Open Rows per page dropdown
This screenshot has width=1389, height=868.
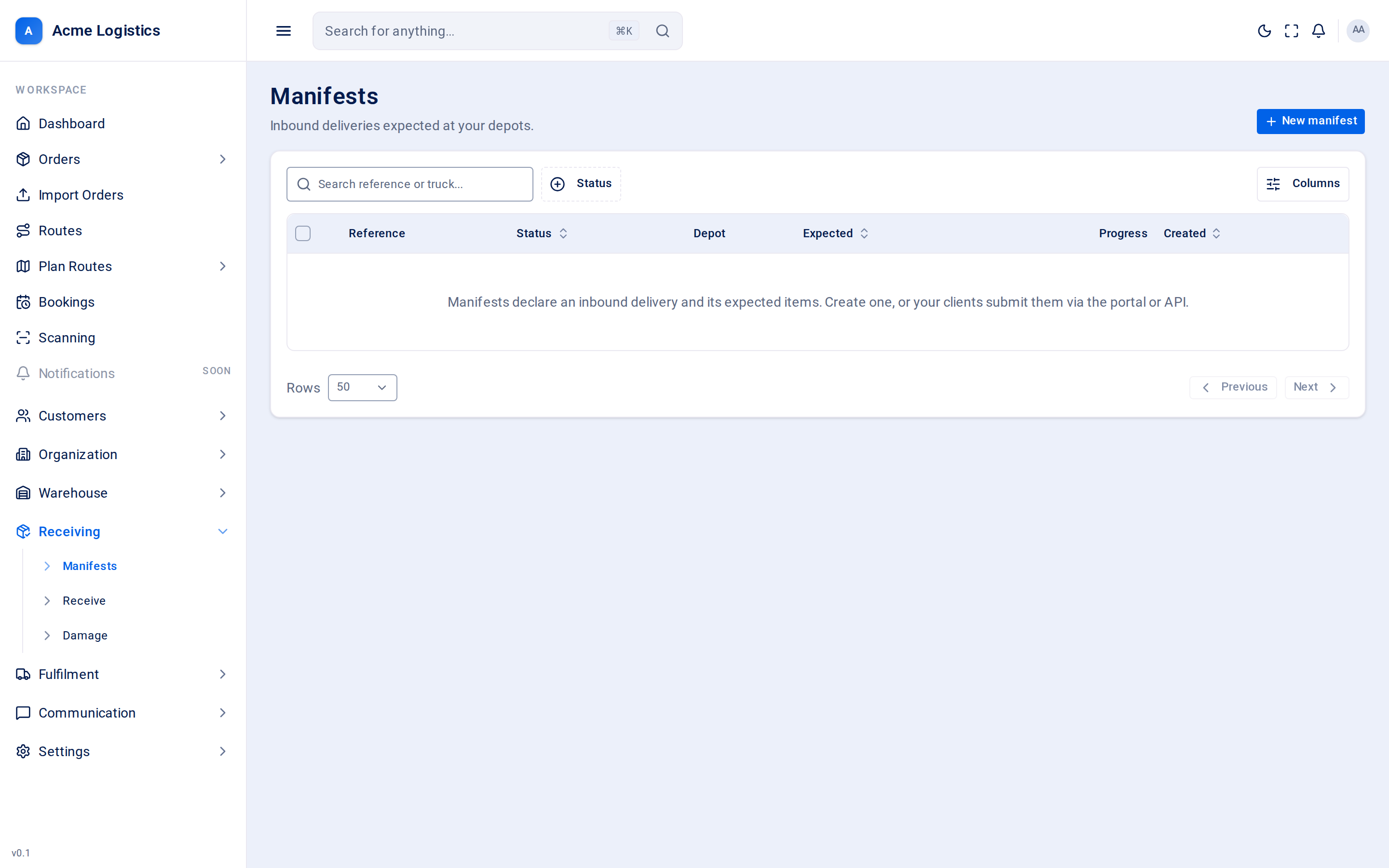(x=362, y=388)
